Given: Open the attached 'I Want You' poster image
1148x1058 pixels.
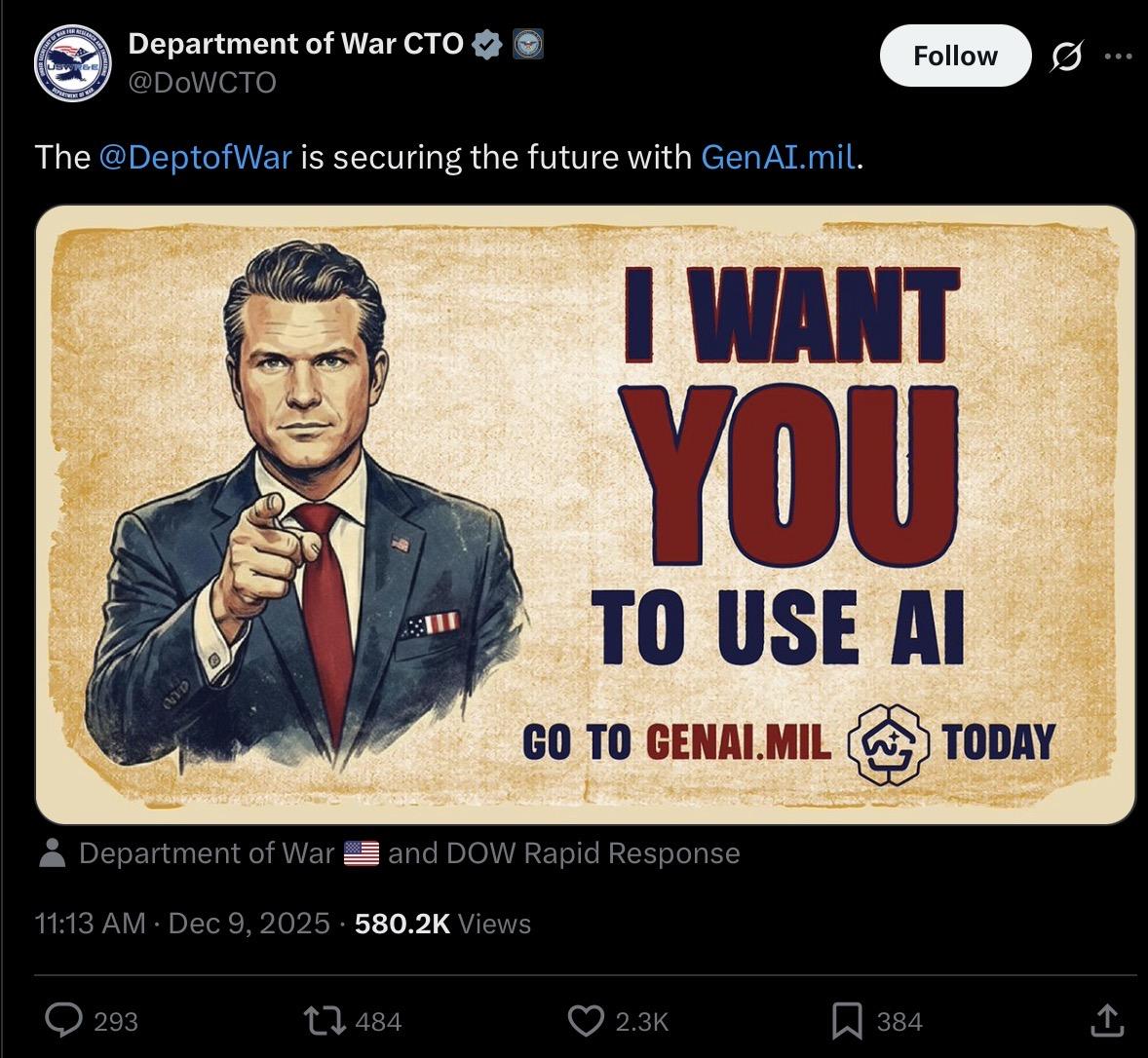Looking at the screenshot, I should tap(585, 514).
